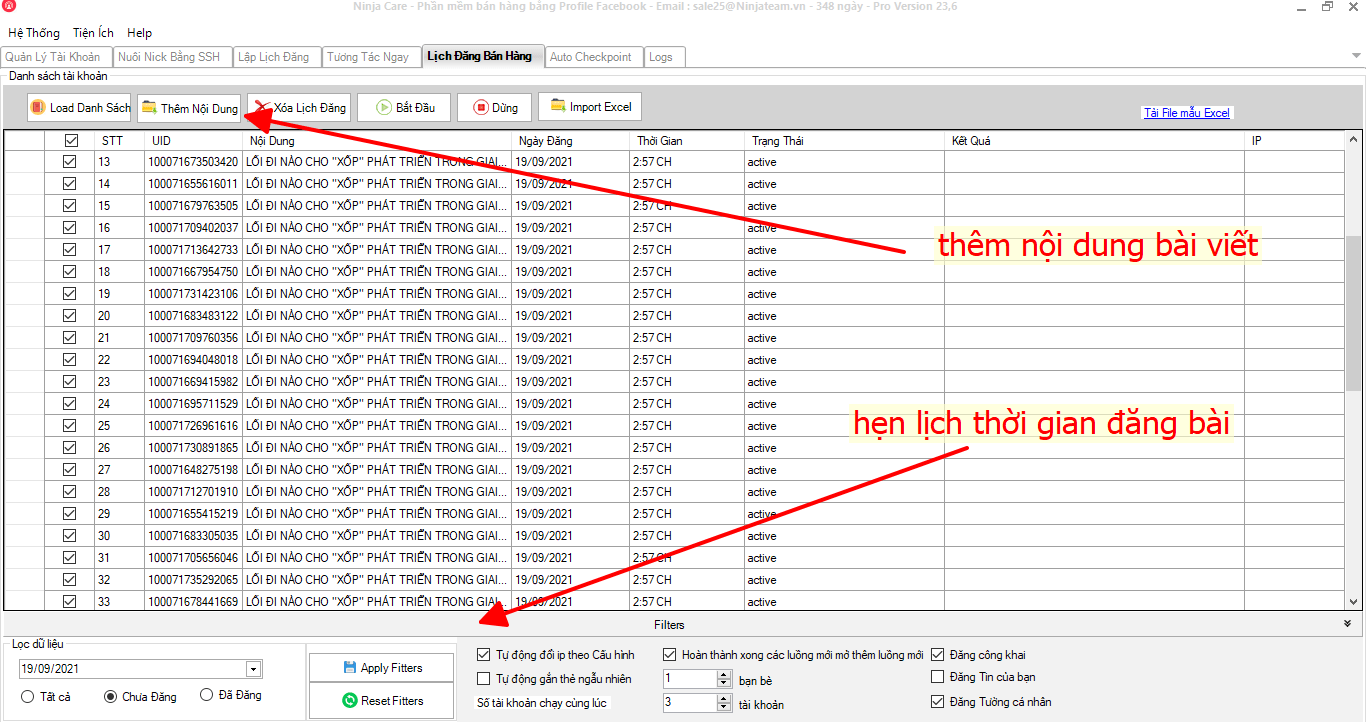Select UID cell 100071731423106

194,294
